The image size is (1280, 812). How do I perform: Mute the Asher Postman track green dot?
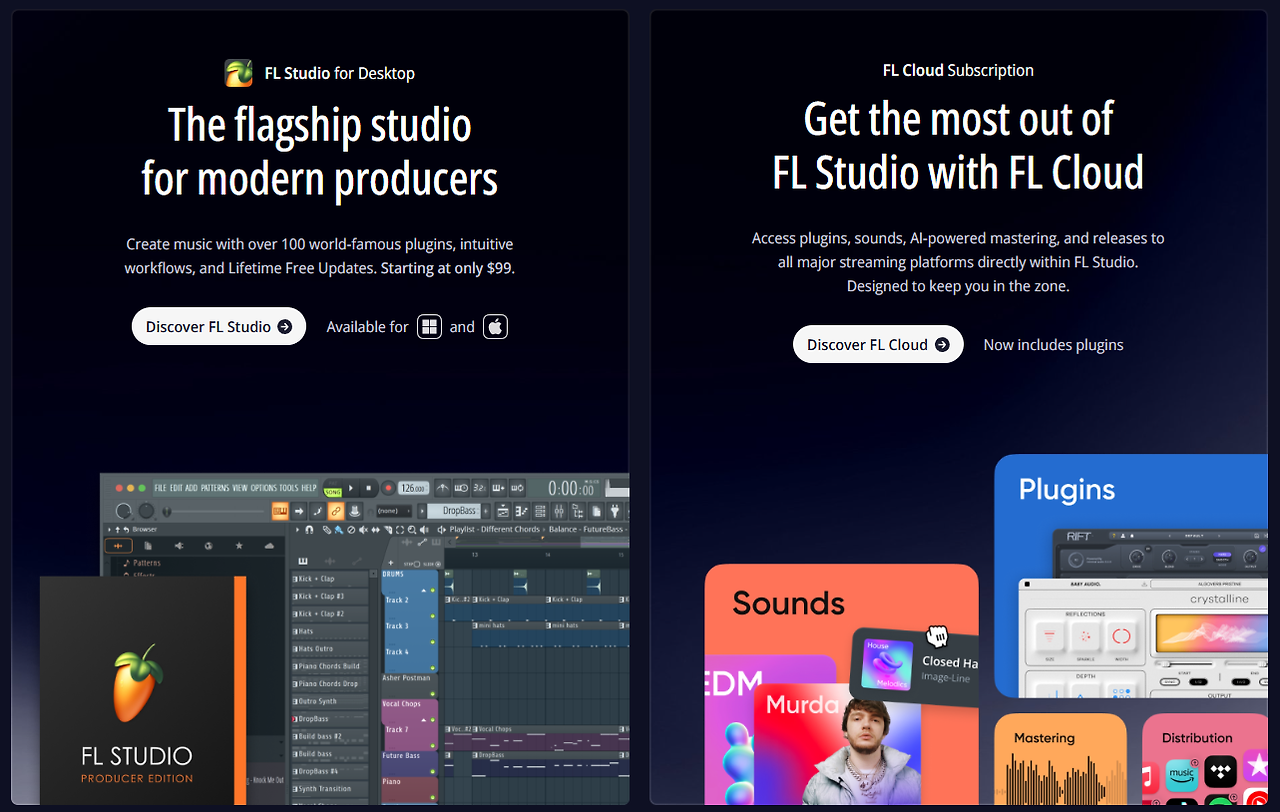433,694
